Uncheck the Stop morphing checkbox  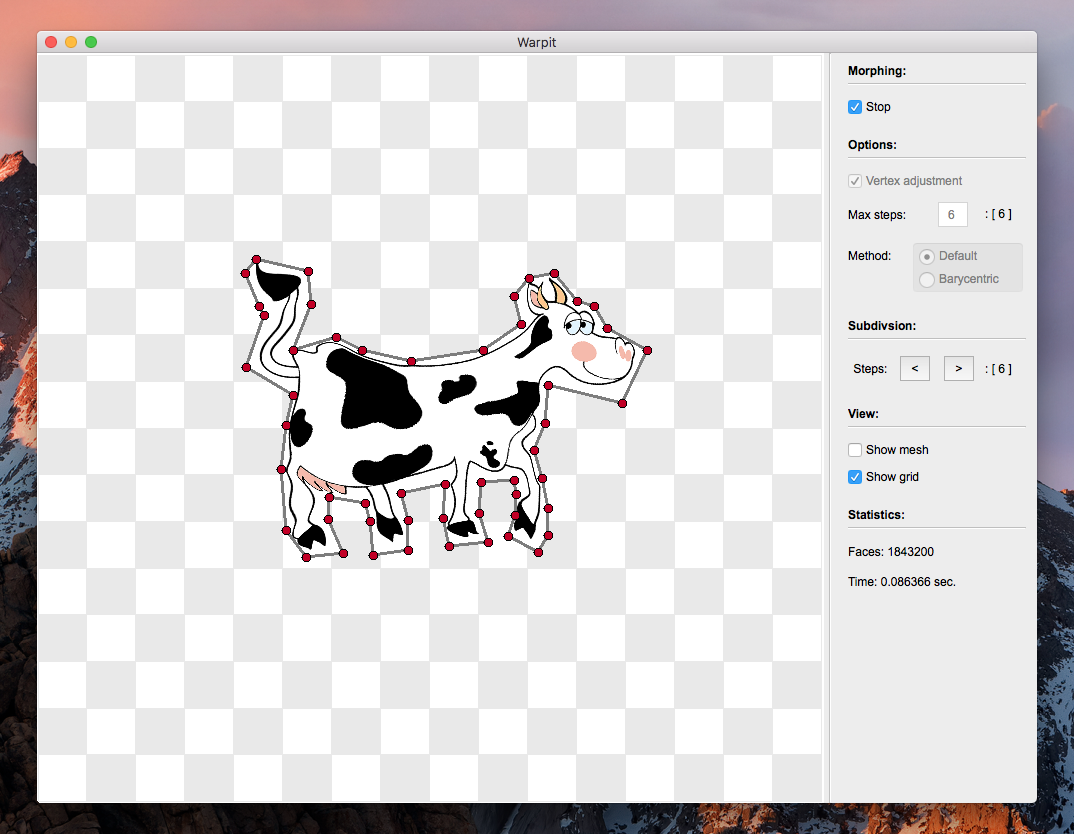855,107
